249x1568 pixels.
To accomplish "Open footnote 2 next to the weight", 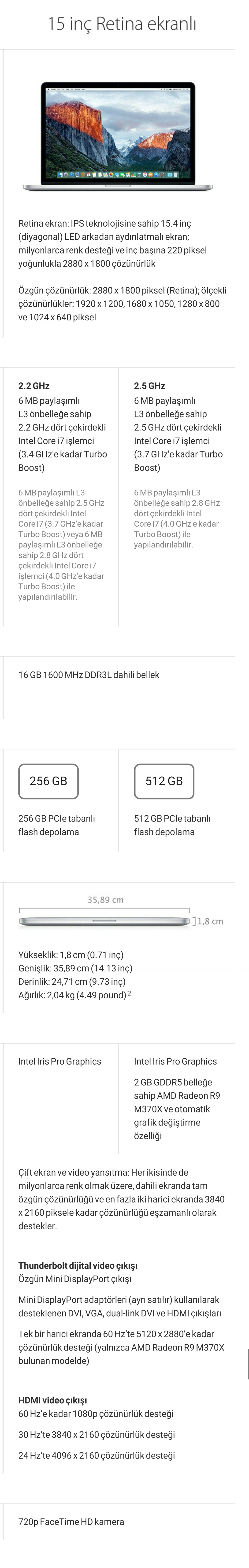I will coord(129,994).
